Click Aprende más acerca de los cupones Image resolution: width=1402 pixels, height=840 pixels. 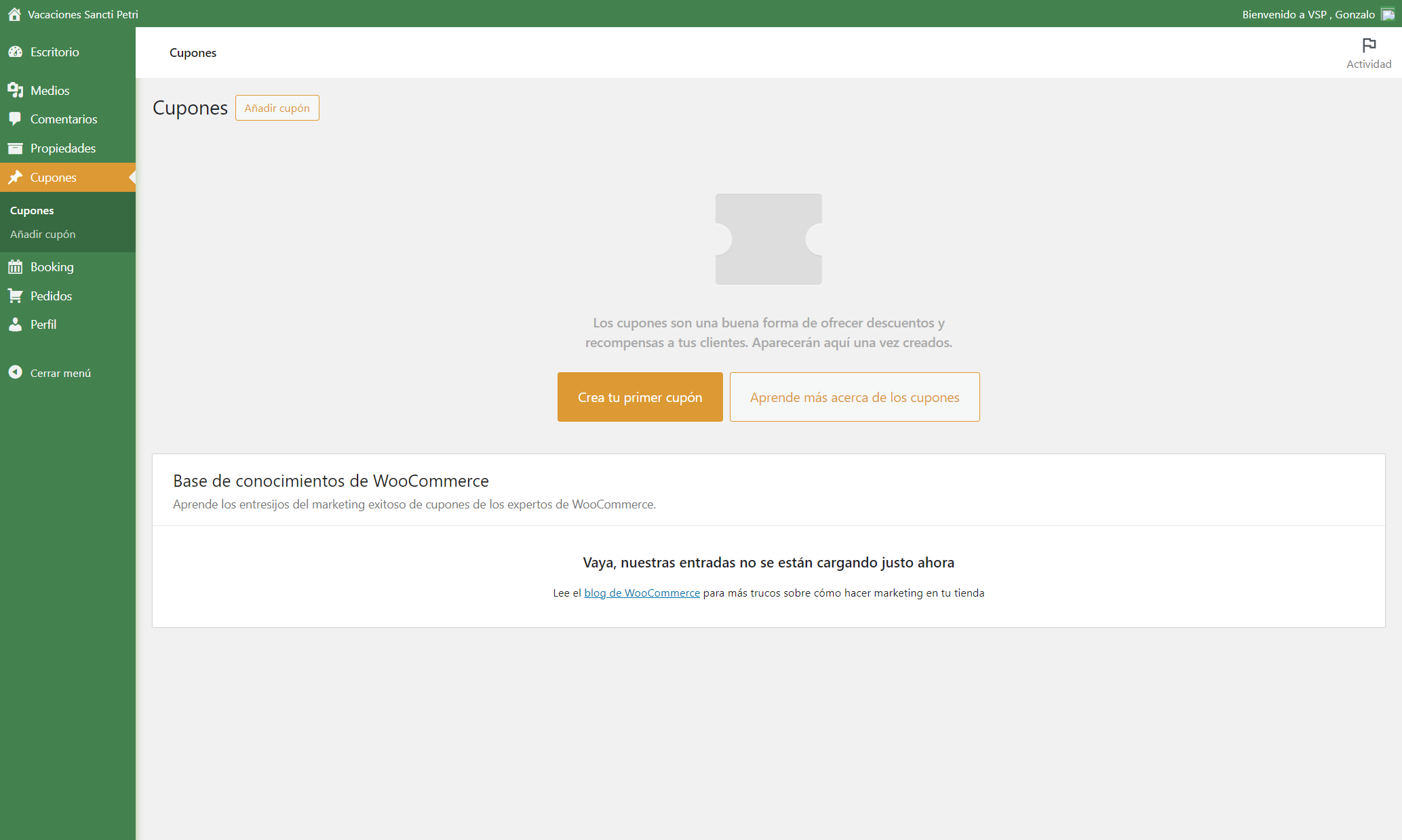click(855, 397)
